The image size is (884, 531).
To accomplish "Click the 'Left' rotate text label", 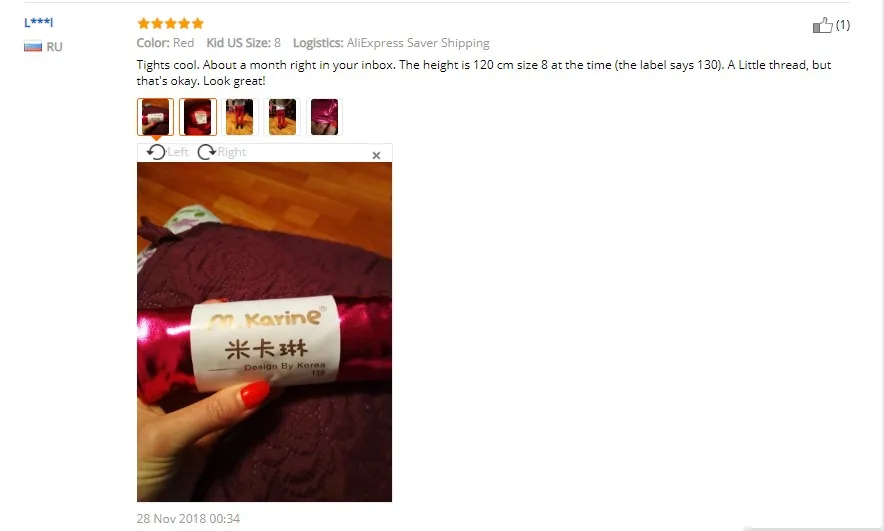I will pos(178,152).
